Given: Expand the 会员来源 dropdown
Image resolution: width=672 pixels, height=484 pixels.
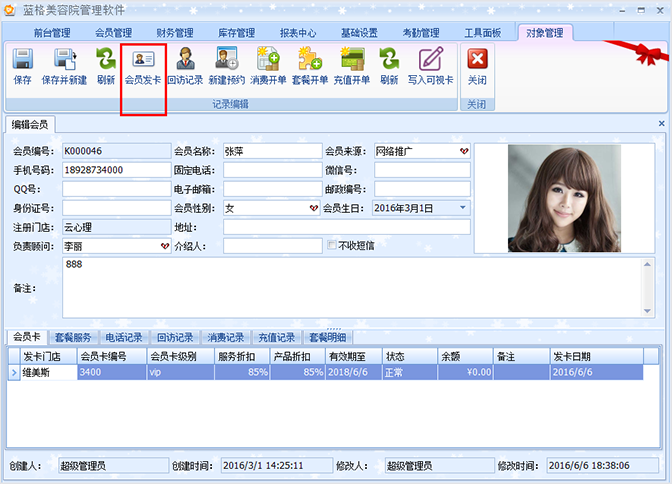Looking at the screenshot, I should (x=463, y=151).
